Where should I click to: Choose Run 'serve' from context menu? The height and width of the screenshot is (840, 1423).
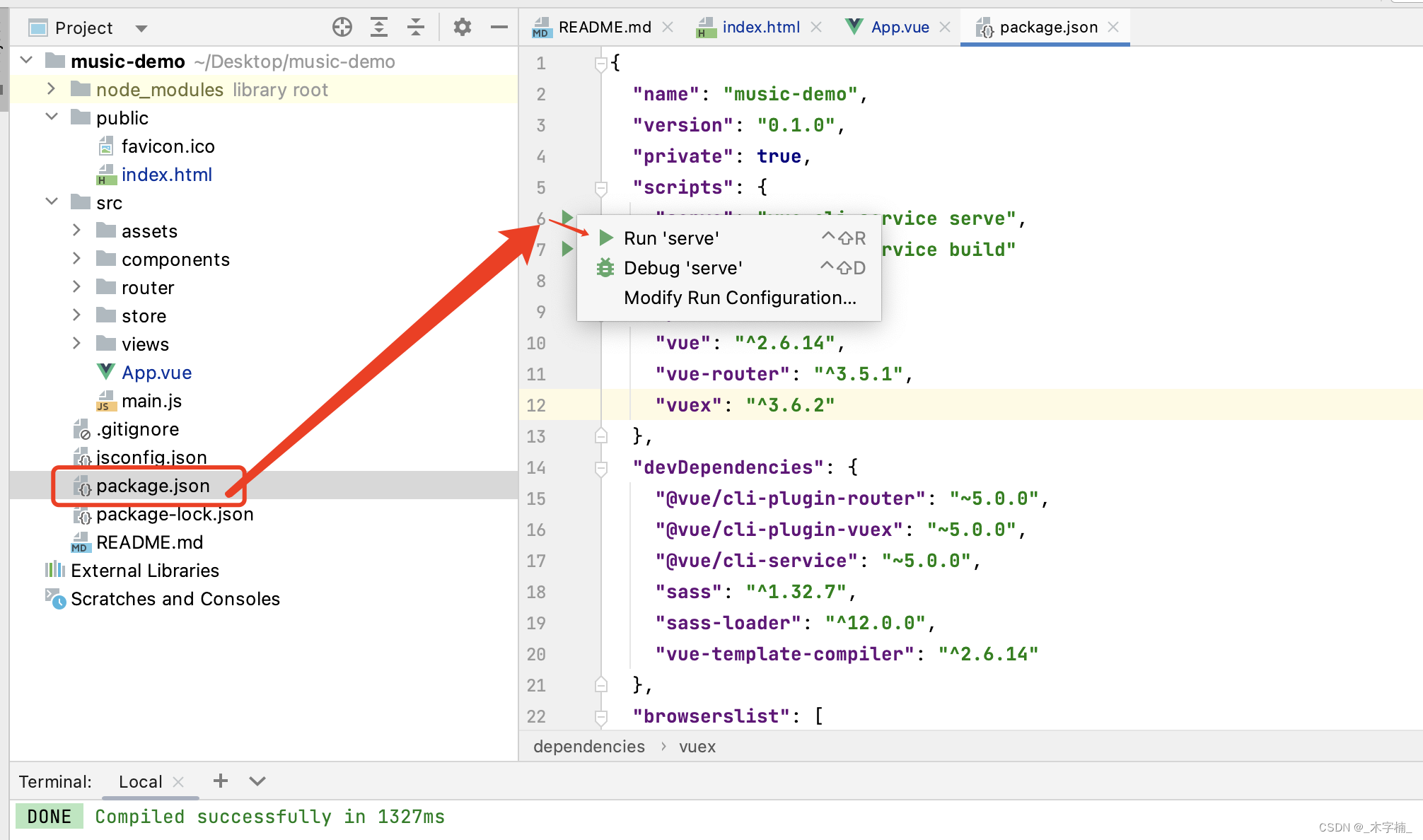click(x=670, y=238)
